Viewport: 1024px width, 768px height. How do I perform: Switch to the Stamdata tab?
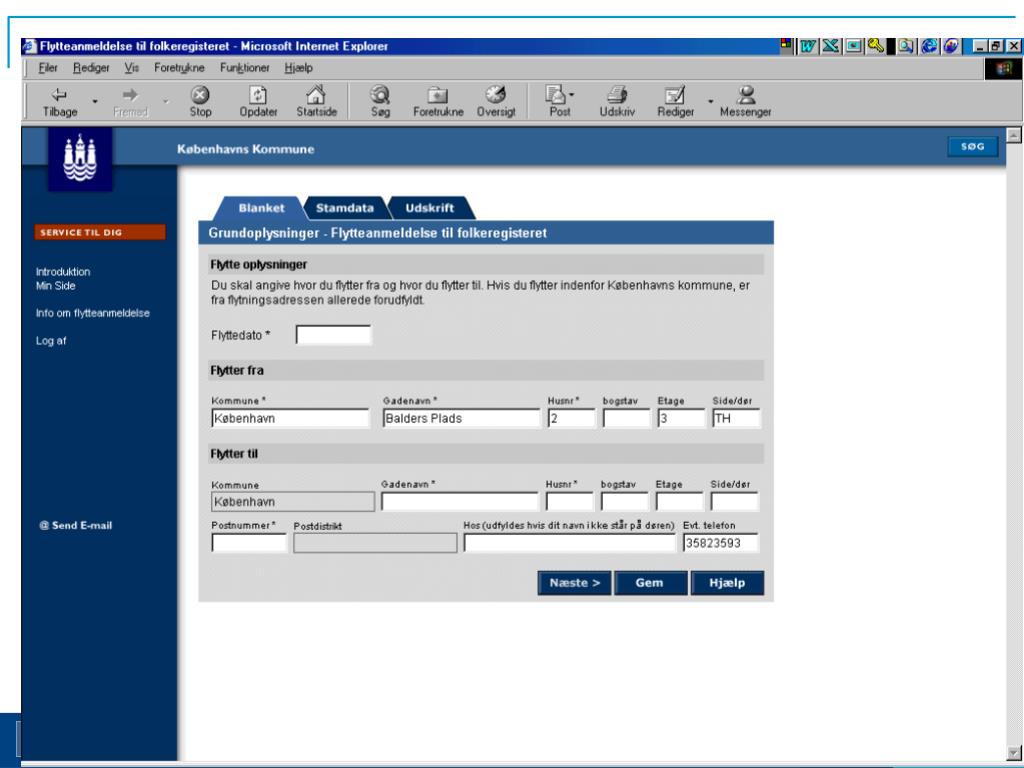pyautogui.click(x=344, y=208)
